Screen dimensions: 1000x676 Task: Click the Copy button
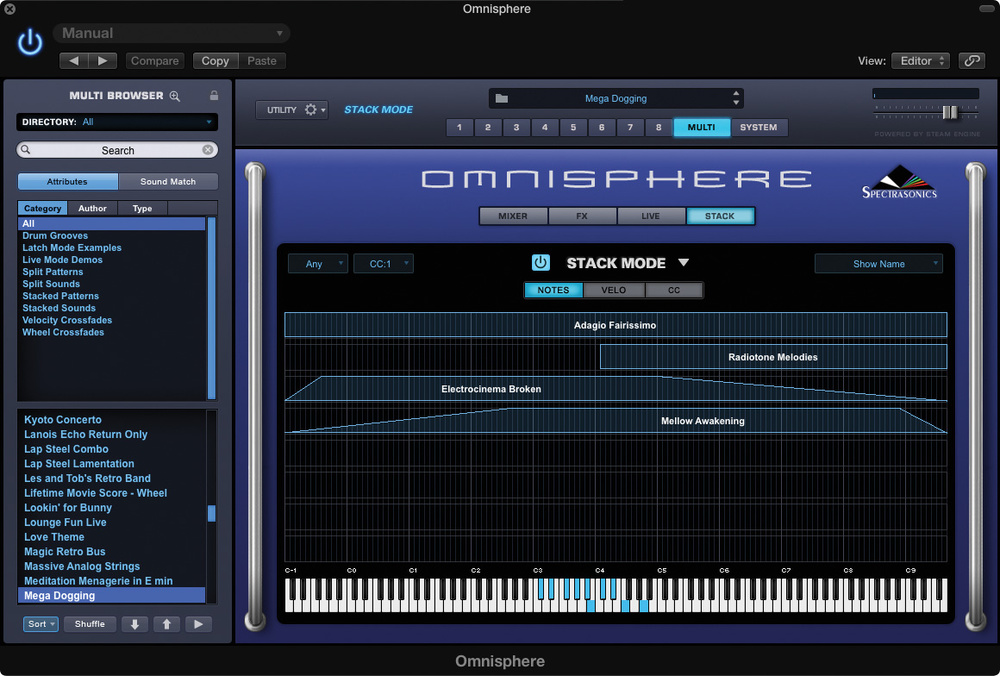click(x=216, y=61)
